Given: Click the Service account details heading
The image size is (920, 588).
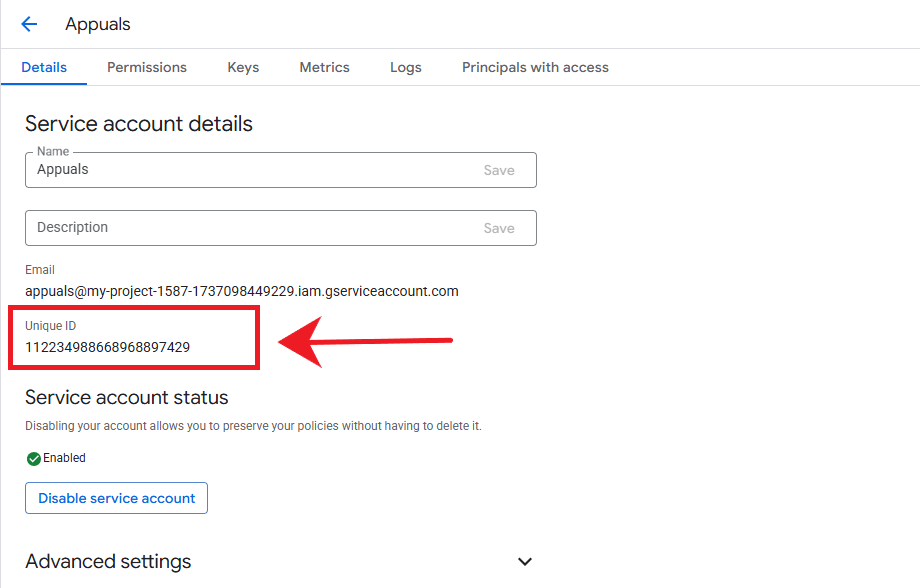Looking at the screenshot, I should [139, 124].
